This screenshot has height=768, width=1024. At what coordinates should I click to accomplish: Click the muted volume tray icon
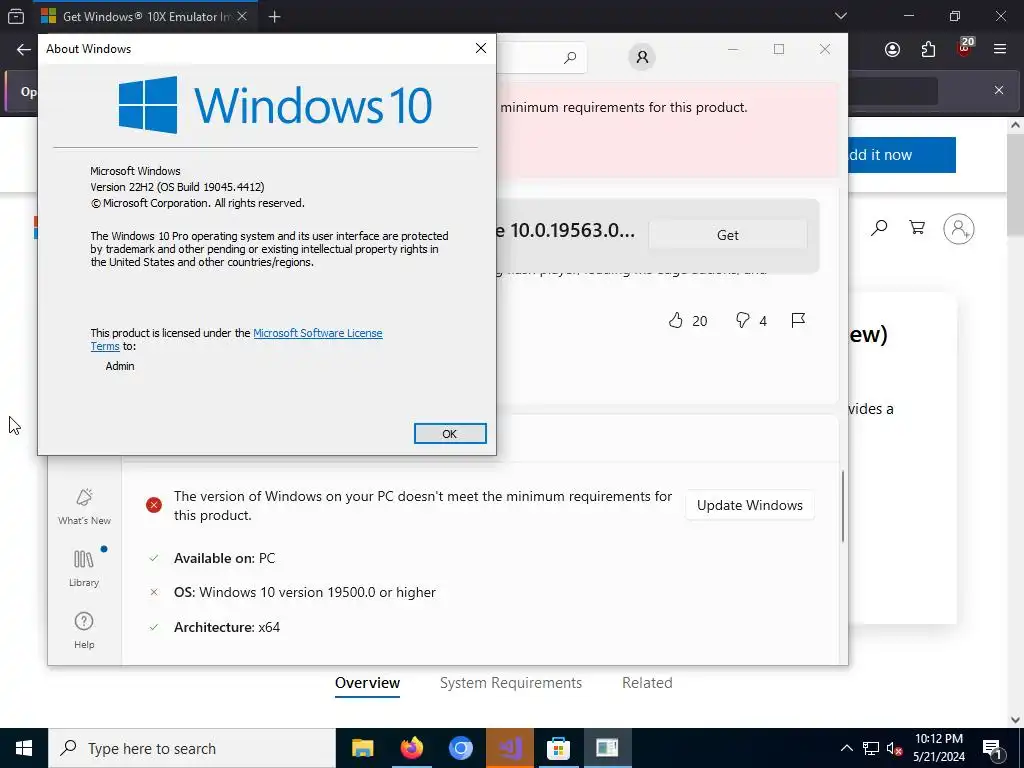894,748
